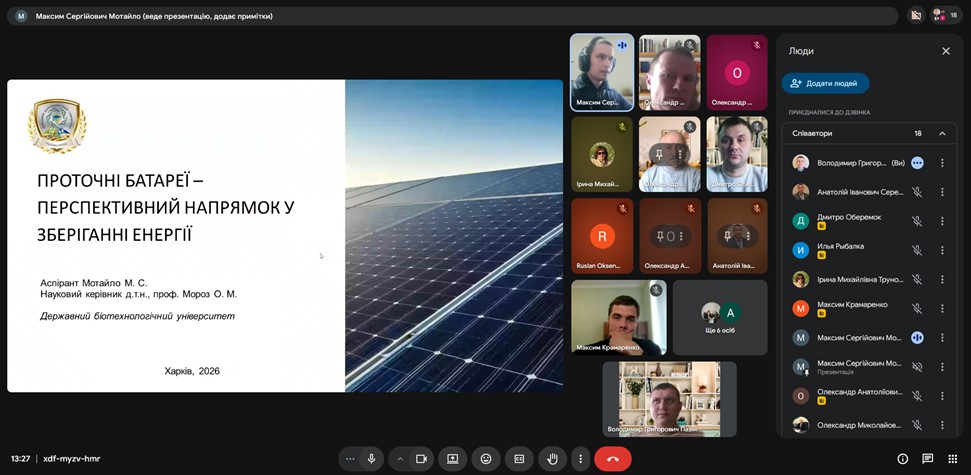
Task: Toggle the microphone button in call bar
Action: pos(371,458)
